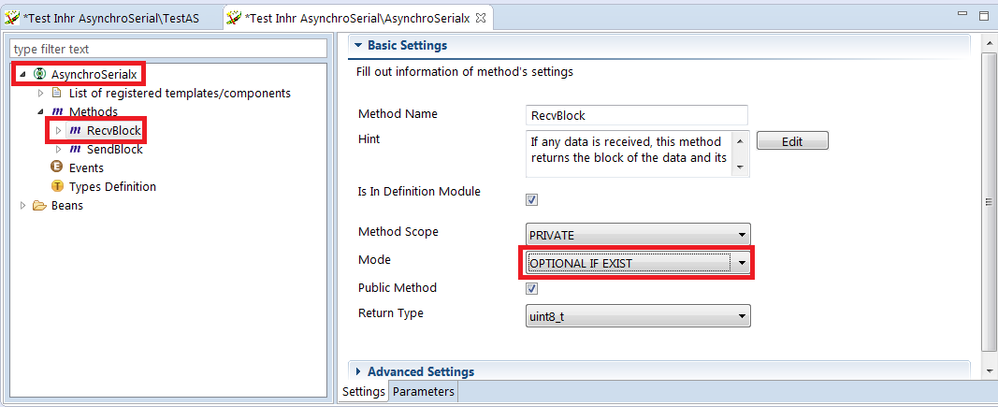Click the Types Definition icon
The image size is (998, 407).
click(x=57, y=187)
